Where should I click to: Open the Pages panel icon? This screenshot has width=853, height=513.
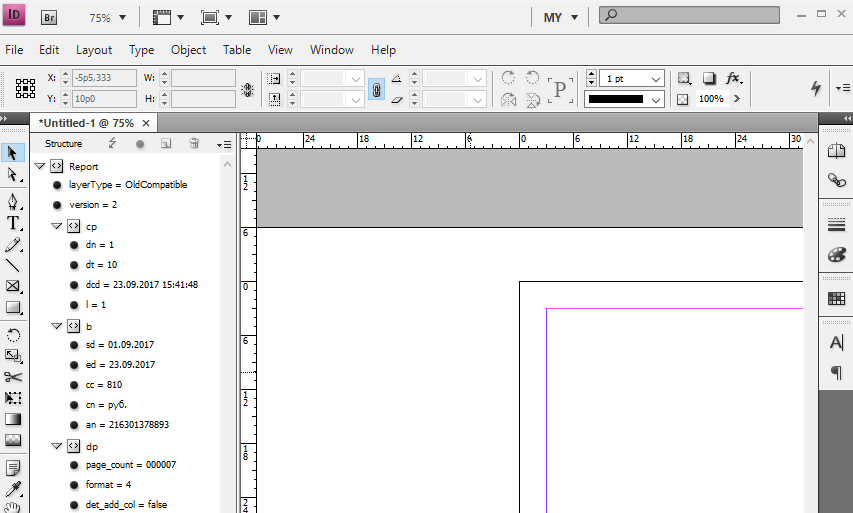(x=836, y=151)
